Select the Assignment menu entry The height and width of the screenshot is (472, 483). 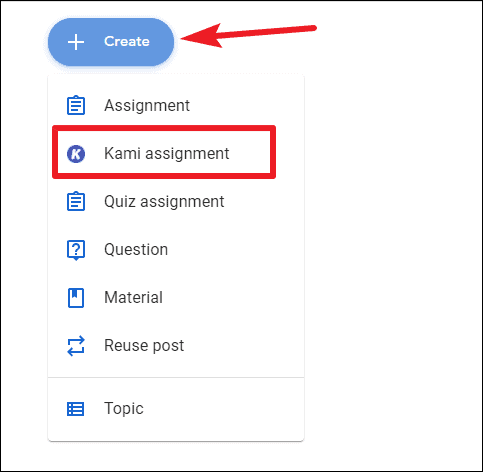(x=176, y=105)
